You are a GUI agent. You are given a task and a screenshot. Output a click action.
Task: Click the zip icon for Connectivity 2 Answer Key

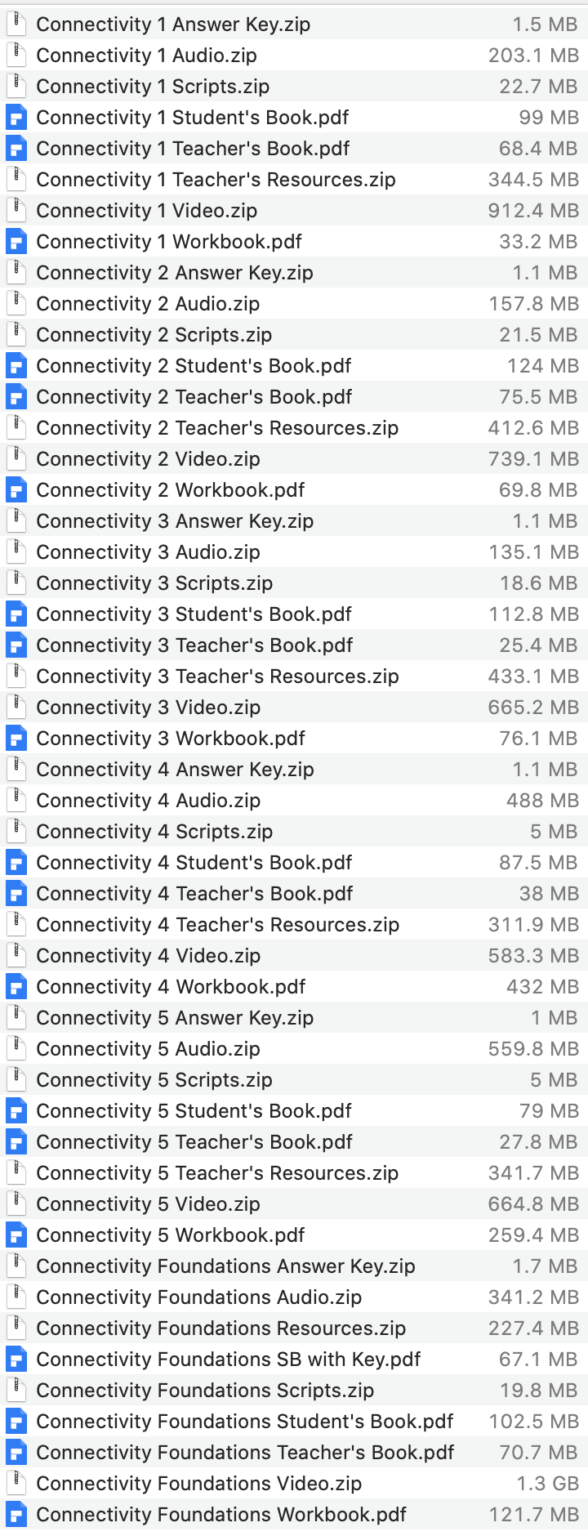point(16,273)
